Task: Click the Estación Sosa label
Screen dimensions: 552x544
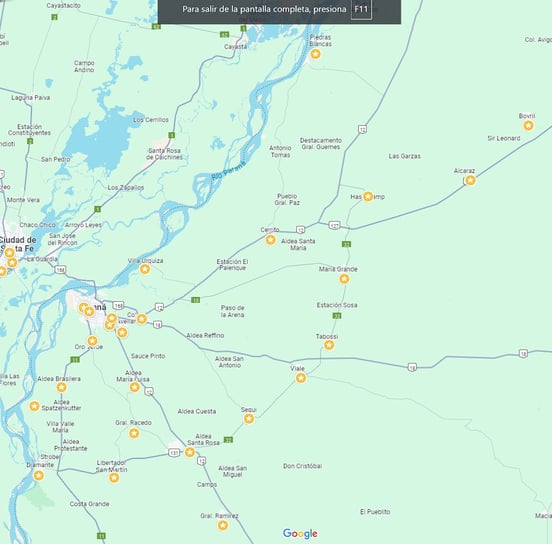Action: [337, 305]
